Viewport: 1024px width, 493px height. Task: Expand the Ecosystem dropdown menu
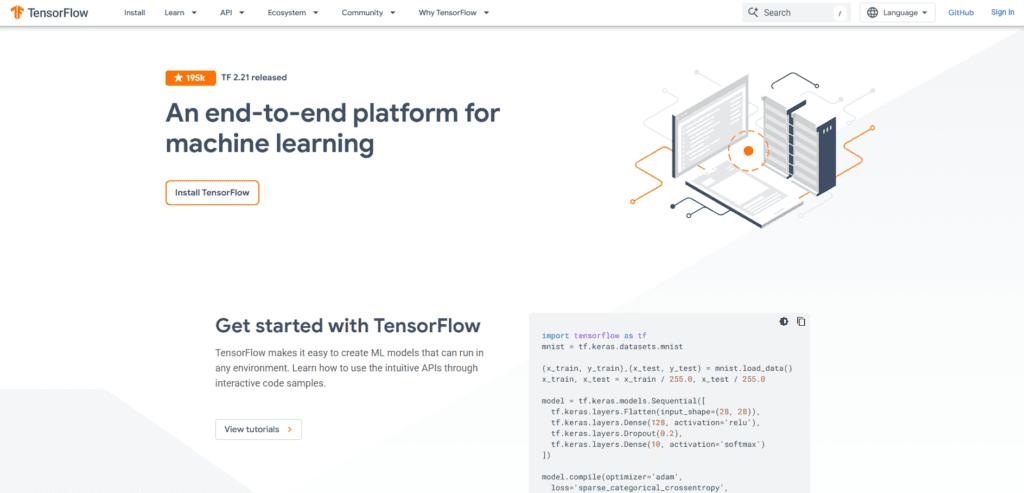tap(293, 12)
